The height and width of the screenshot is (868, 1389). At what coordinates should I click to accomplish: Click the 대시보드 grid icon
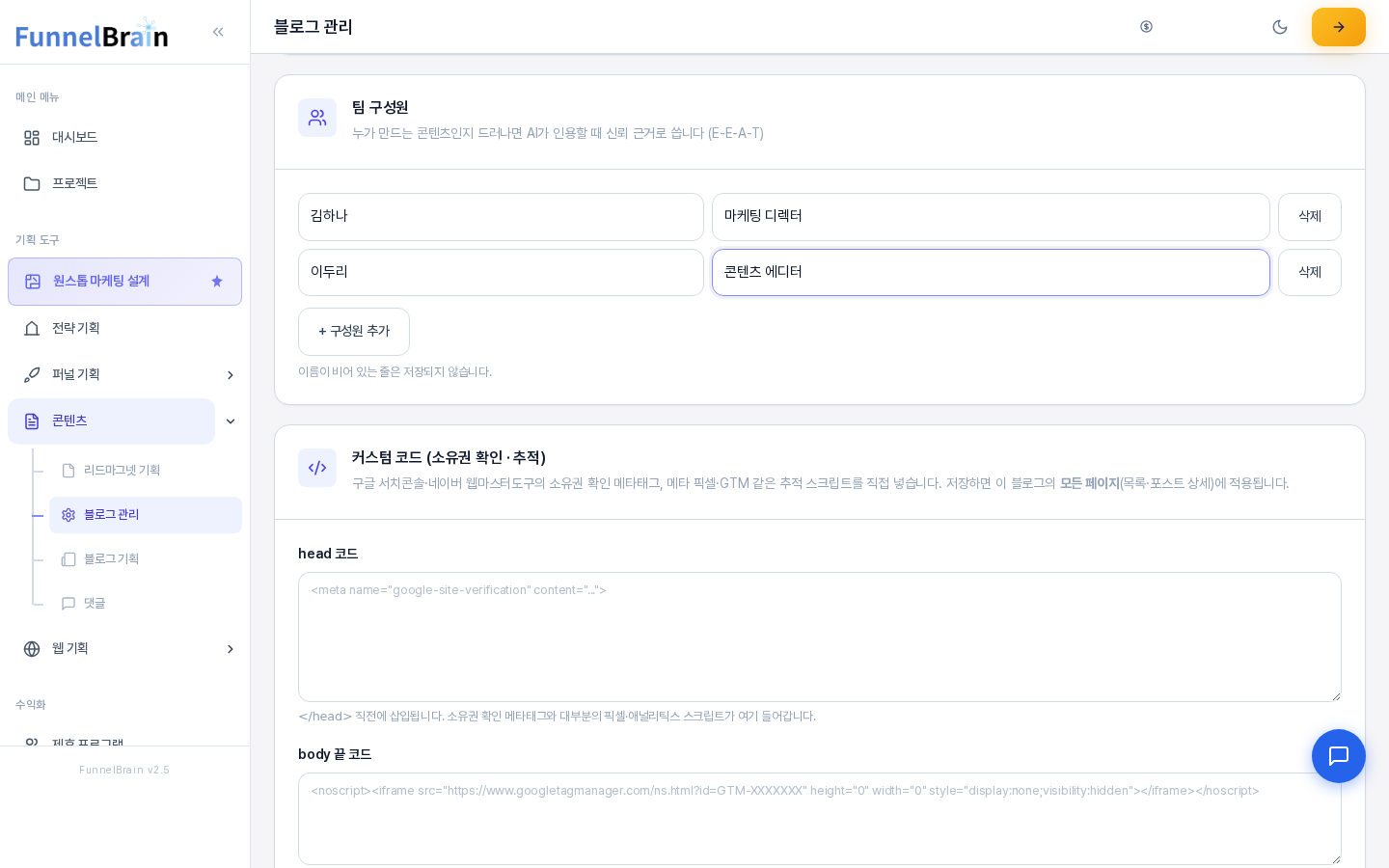click(x=32, y=138)
